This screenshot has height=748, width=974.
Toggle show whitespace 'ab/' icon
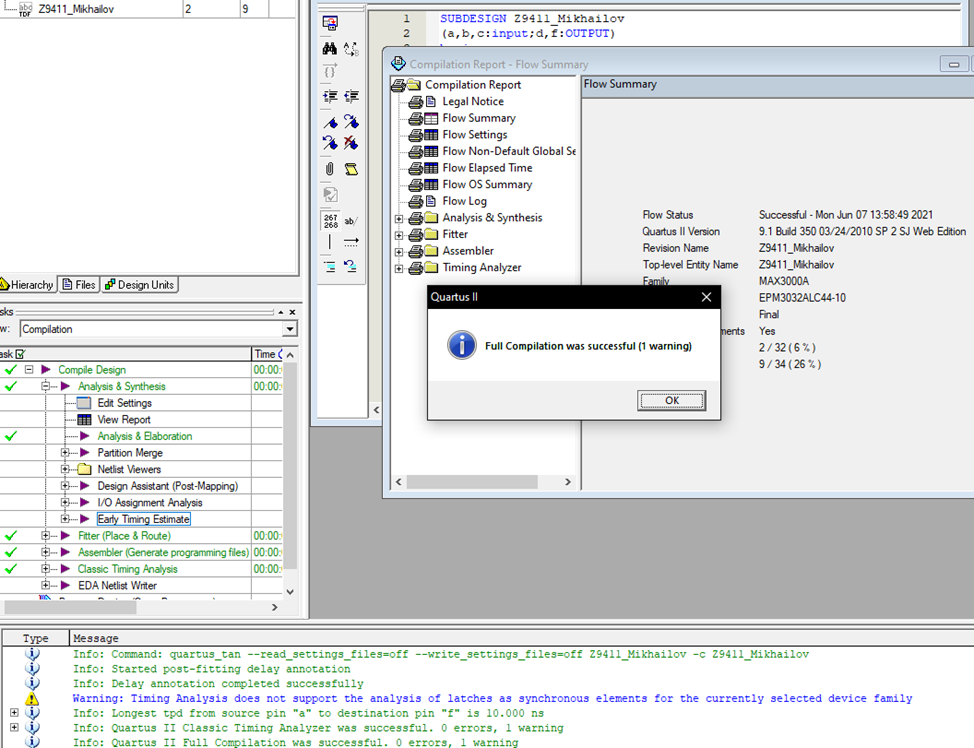pos(351,221)
